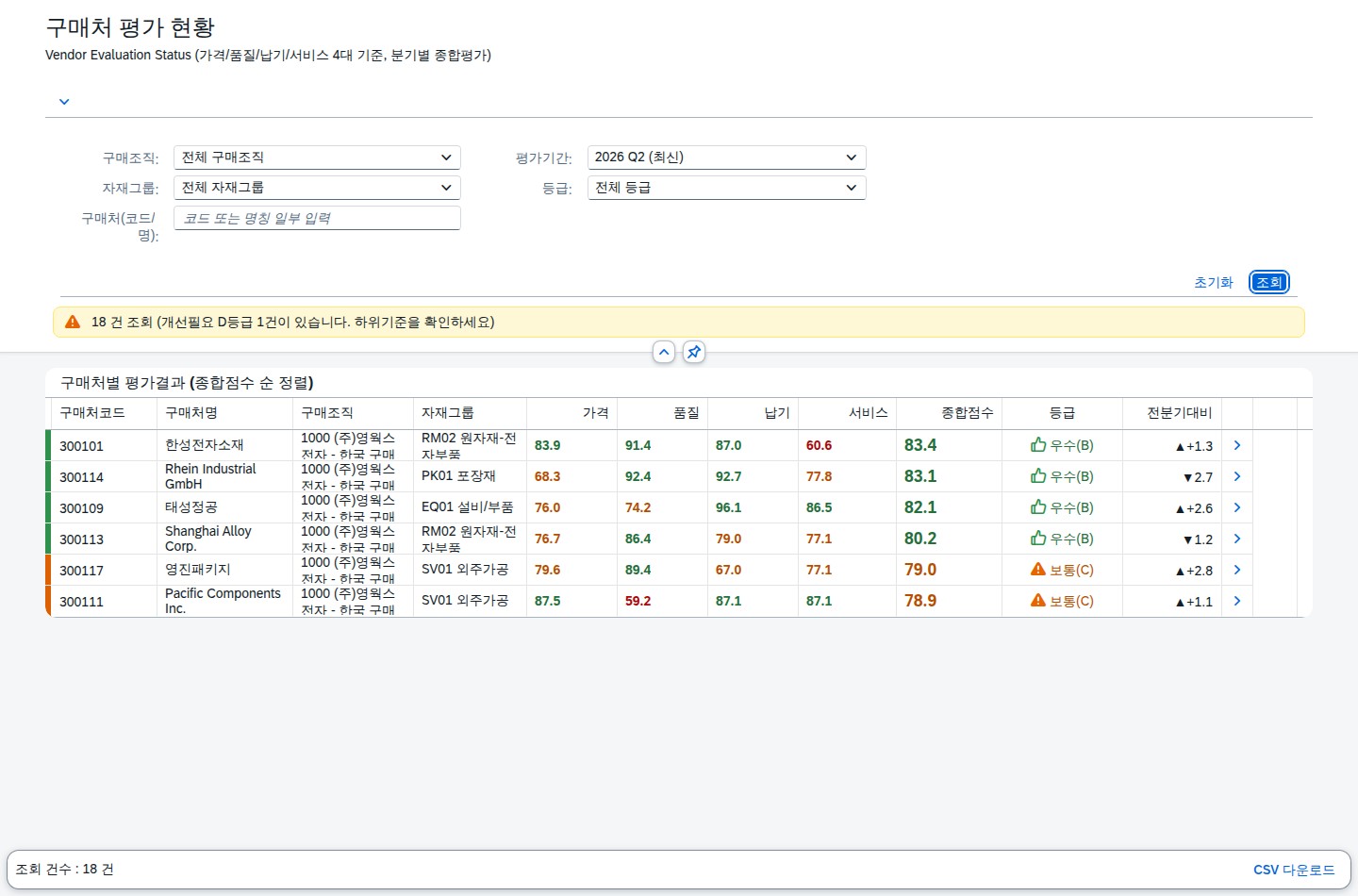Click thumbs-up grade icon for 태성정공
The width and height of the screenshot is (1358, 896).
[1038, 506]
